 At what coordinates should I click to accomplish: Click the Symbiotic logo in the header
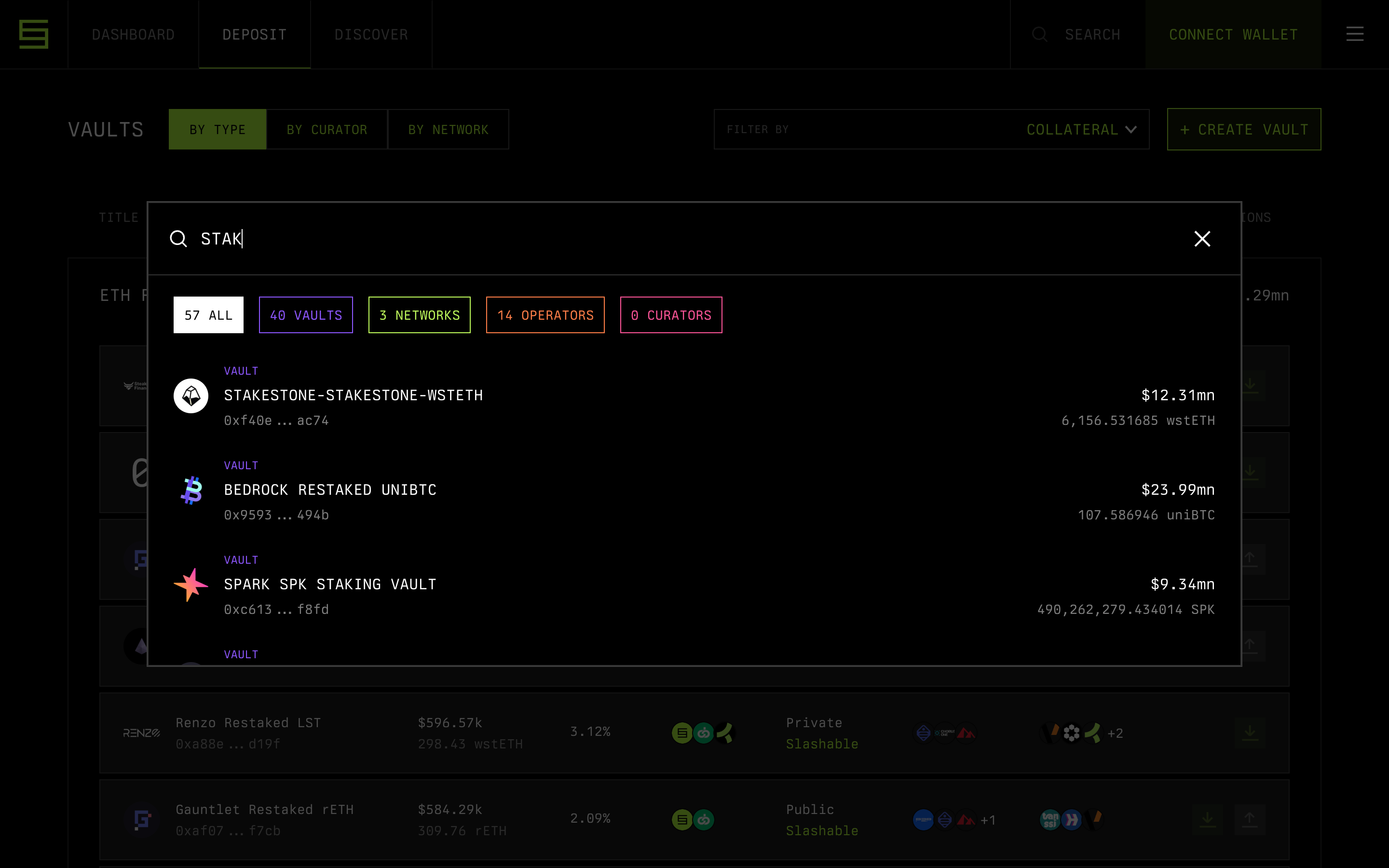33,34
